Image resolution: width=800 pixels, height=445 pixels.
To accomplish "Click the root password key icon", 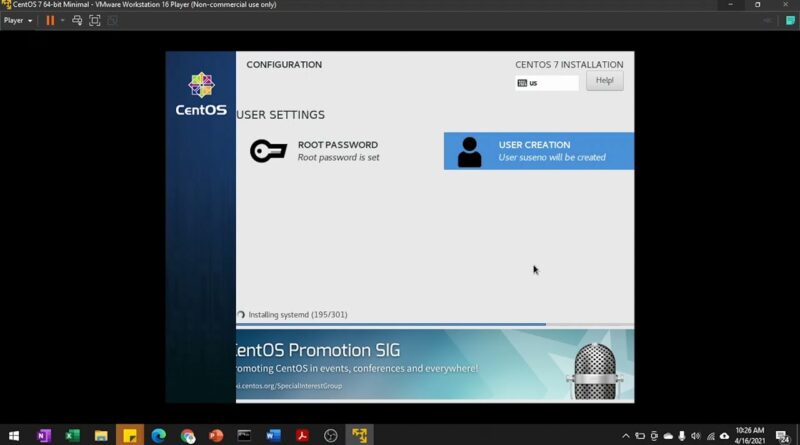I will pyautogui.click(x=268, y=151).
